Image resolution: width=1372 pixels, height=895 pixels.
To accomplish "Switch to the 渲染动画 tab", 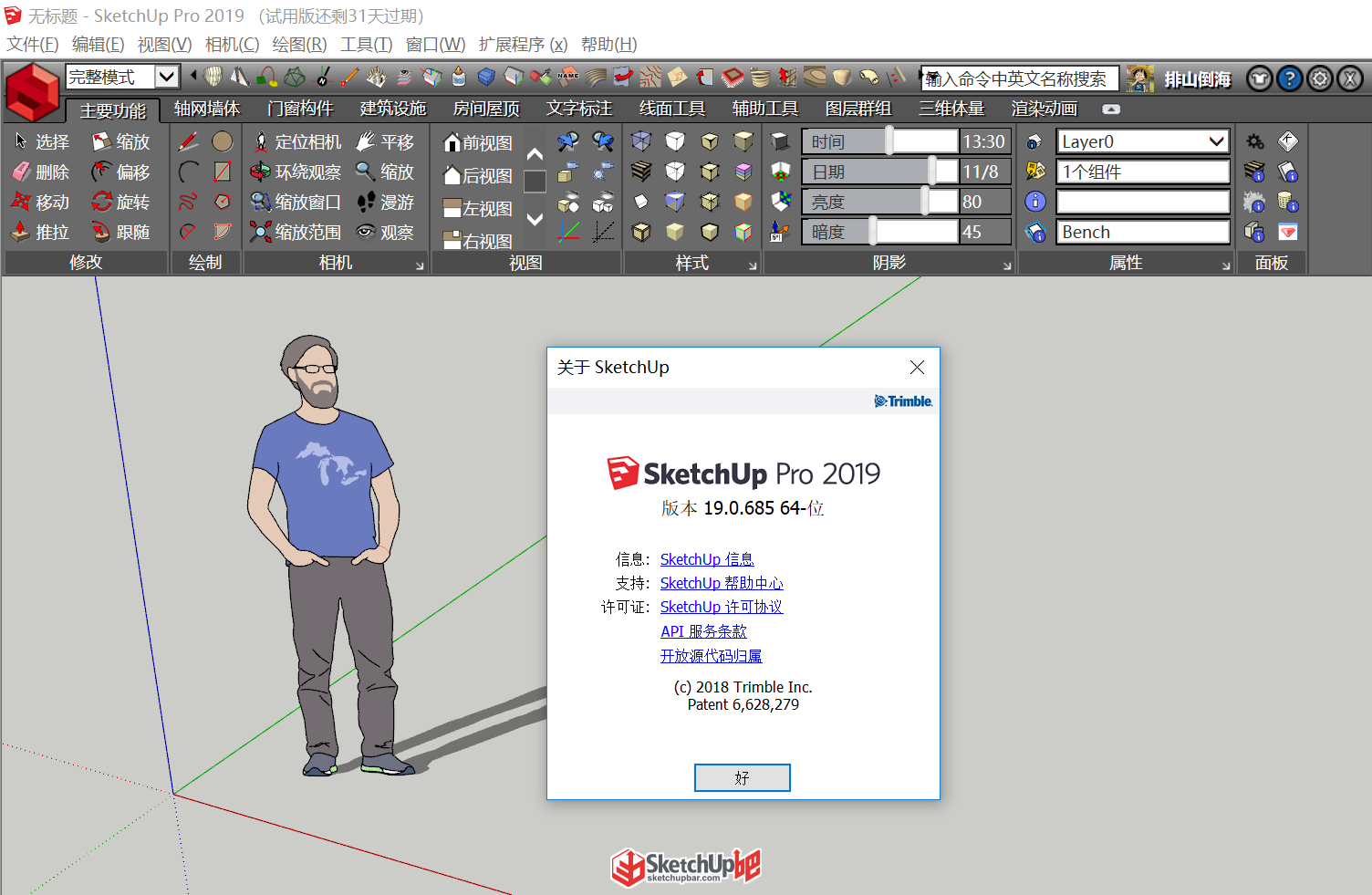I will (1045, 109).
